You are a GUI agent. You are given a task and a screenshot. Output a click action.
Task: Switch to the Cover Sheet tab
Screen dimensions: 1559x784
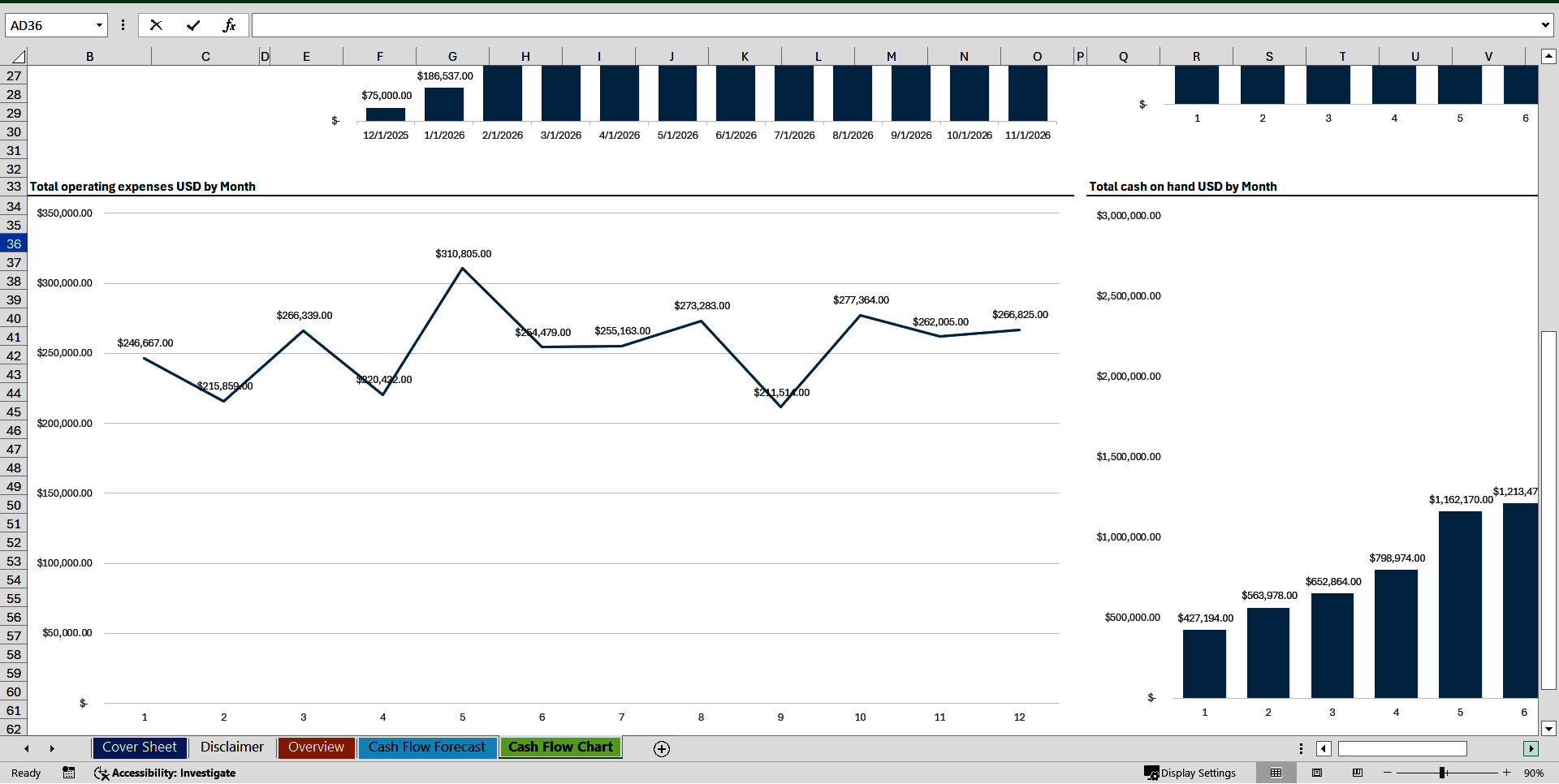coord(139,747)
